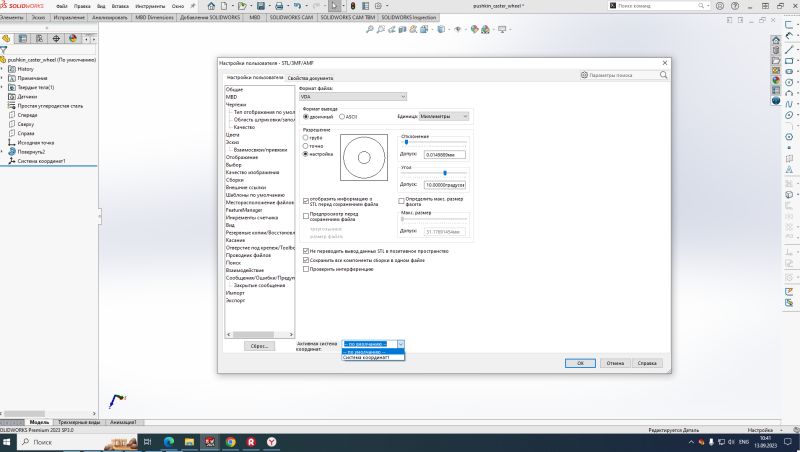Enable check for interferences checkbox
800x452 pixels.
click(306, 269)
